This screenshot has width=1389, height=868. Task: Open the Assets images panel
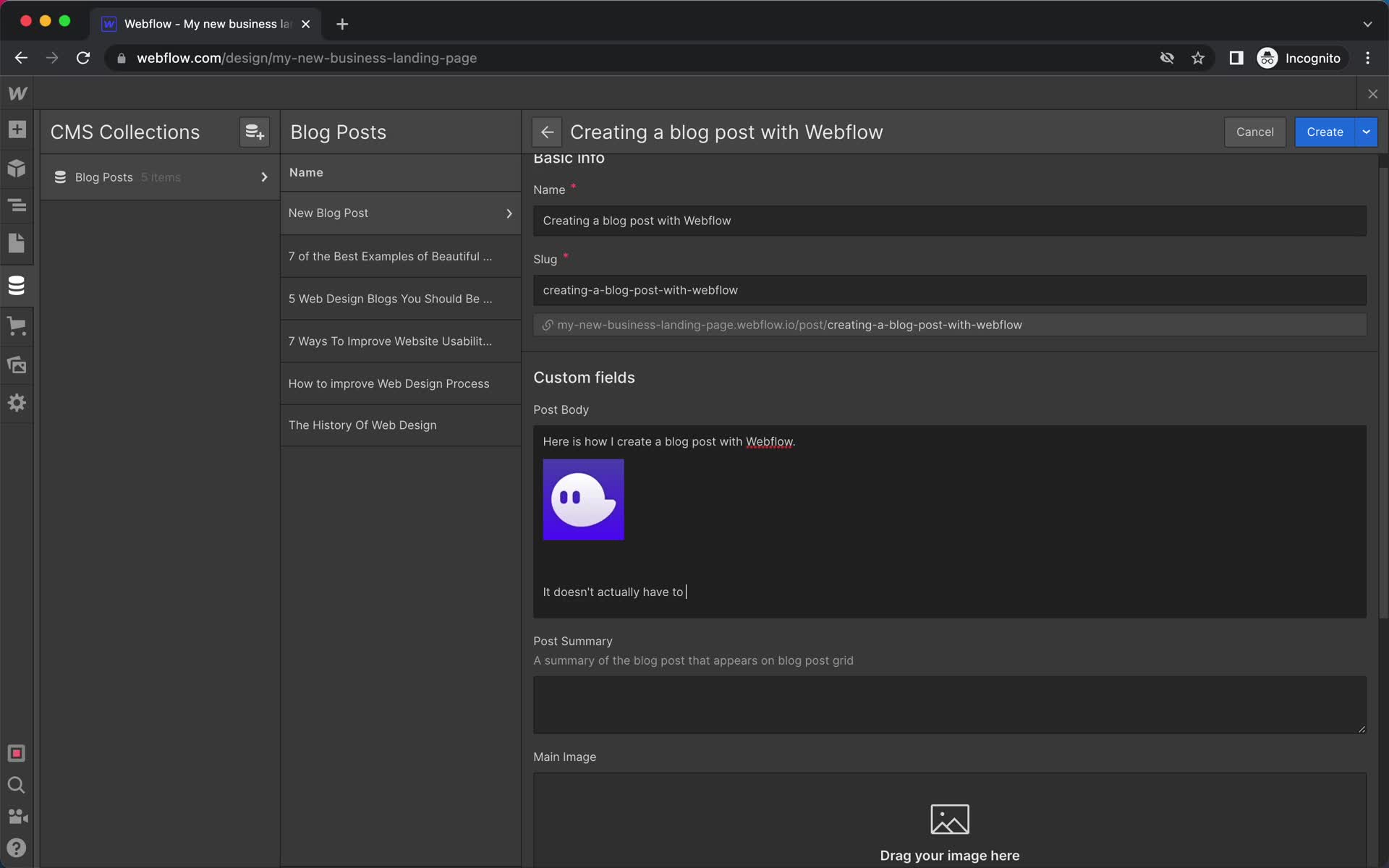(x=17, y=365)
